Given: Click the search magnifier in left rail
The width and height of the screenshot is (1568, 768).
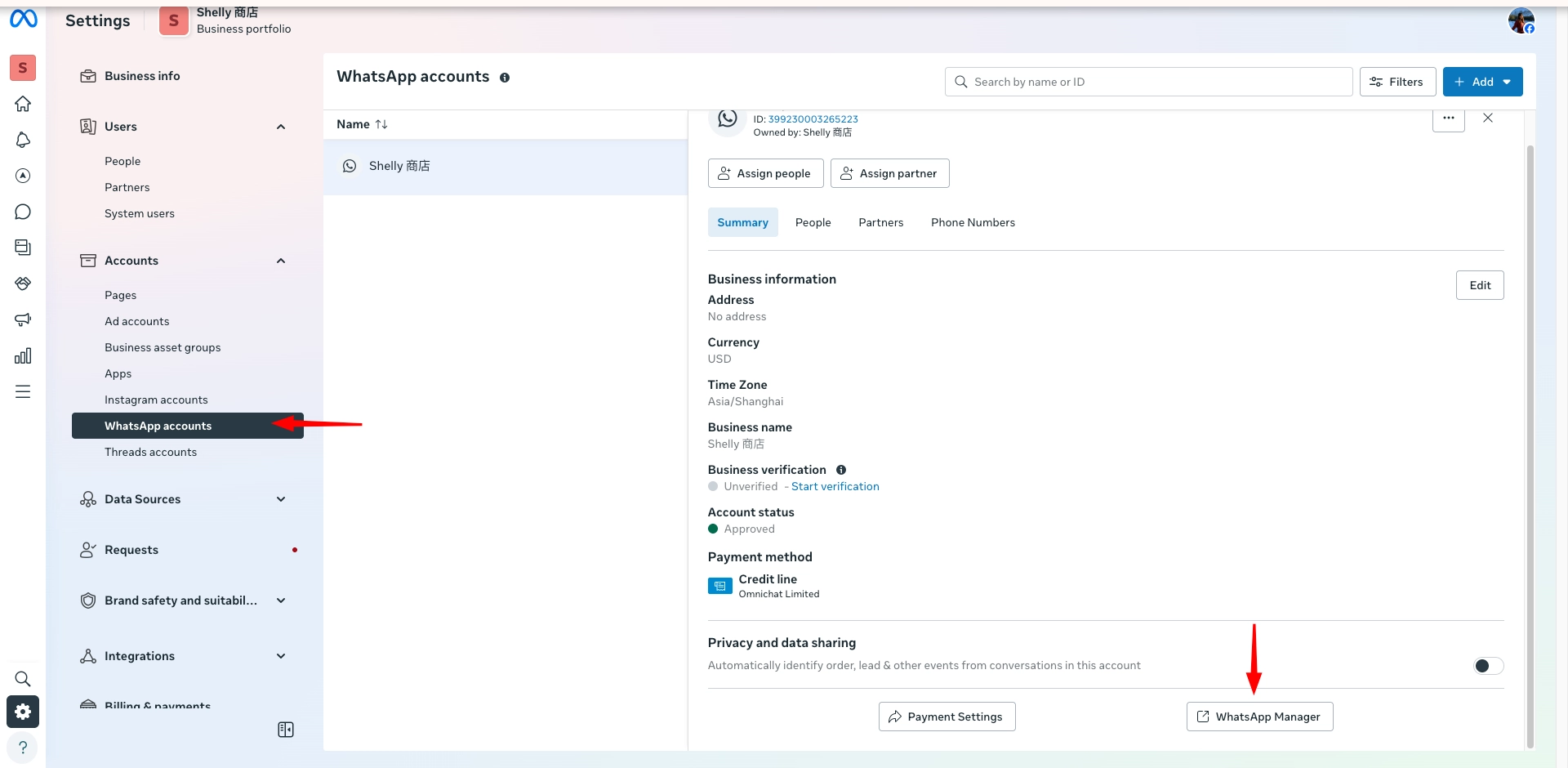Looking at the screenshot, I should click(x=23, y=679).
